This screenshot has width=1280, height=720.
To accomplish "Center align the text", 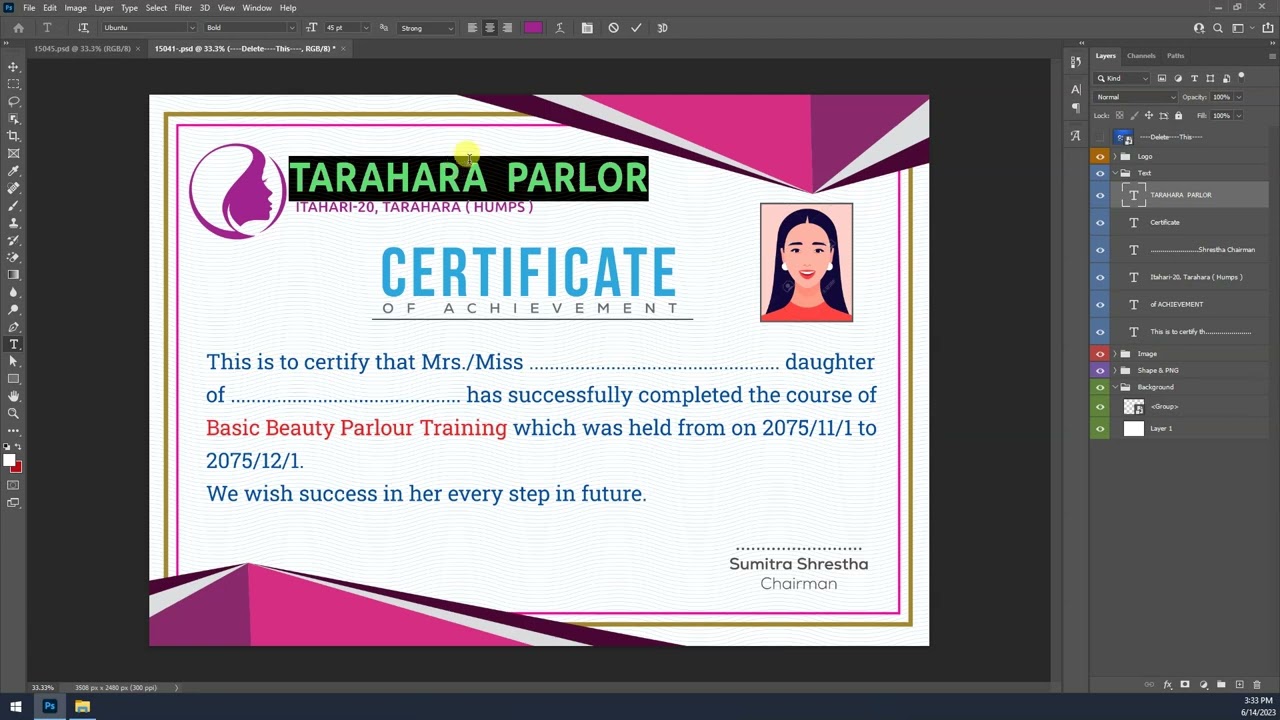I will (x=489, y=28).
